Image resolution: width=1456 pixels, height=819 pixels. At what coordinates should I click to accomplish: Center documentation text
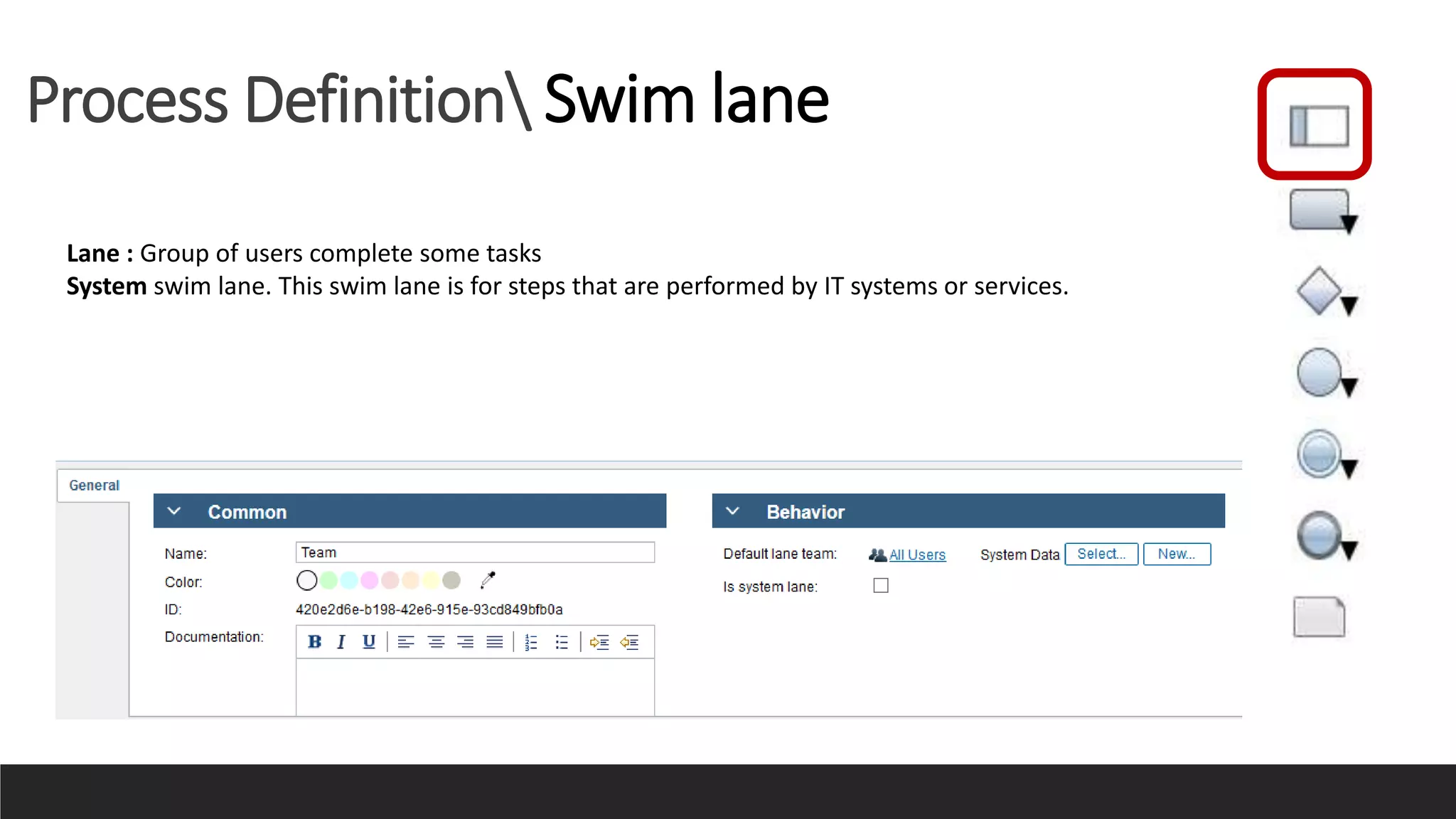[x=436, y=643]
